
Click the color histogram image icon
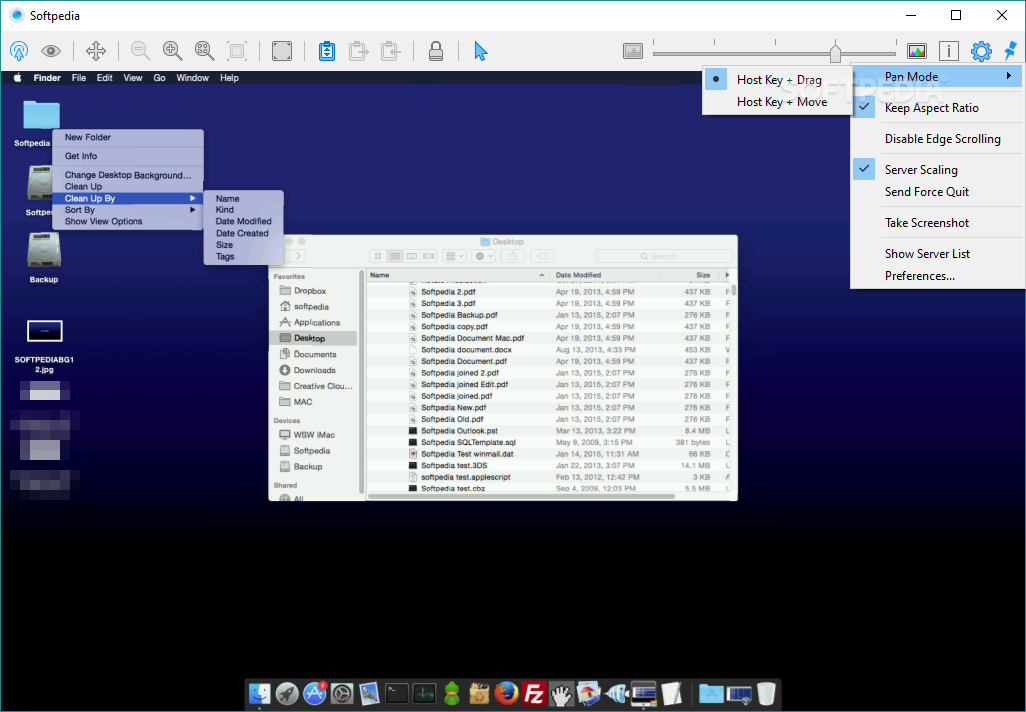click(917, 51)
